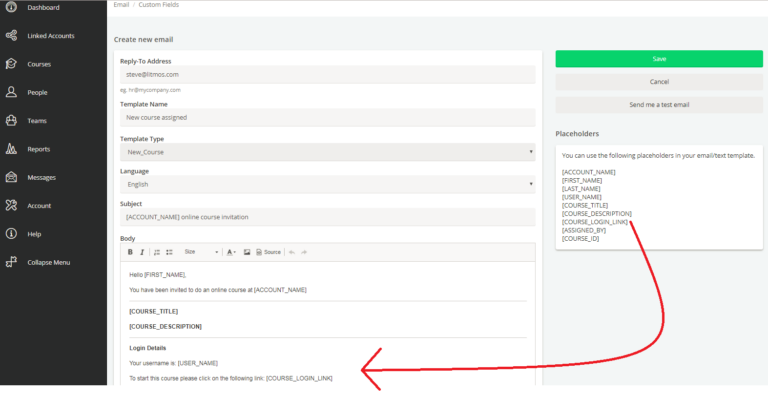Screen dimensions: 768x397
Task: Click [LAST_NAME] in placeholders list
Action: click(x=581, y=188)
